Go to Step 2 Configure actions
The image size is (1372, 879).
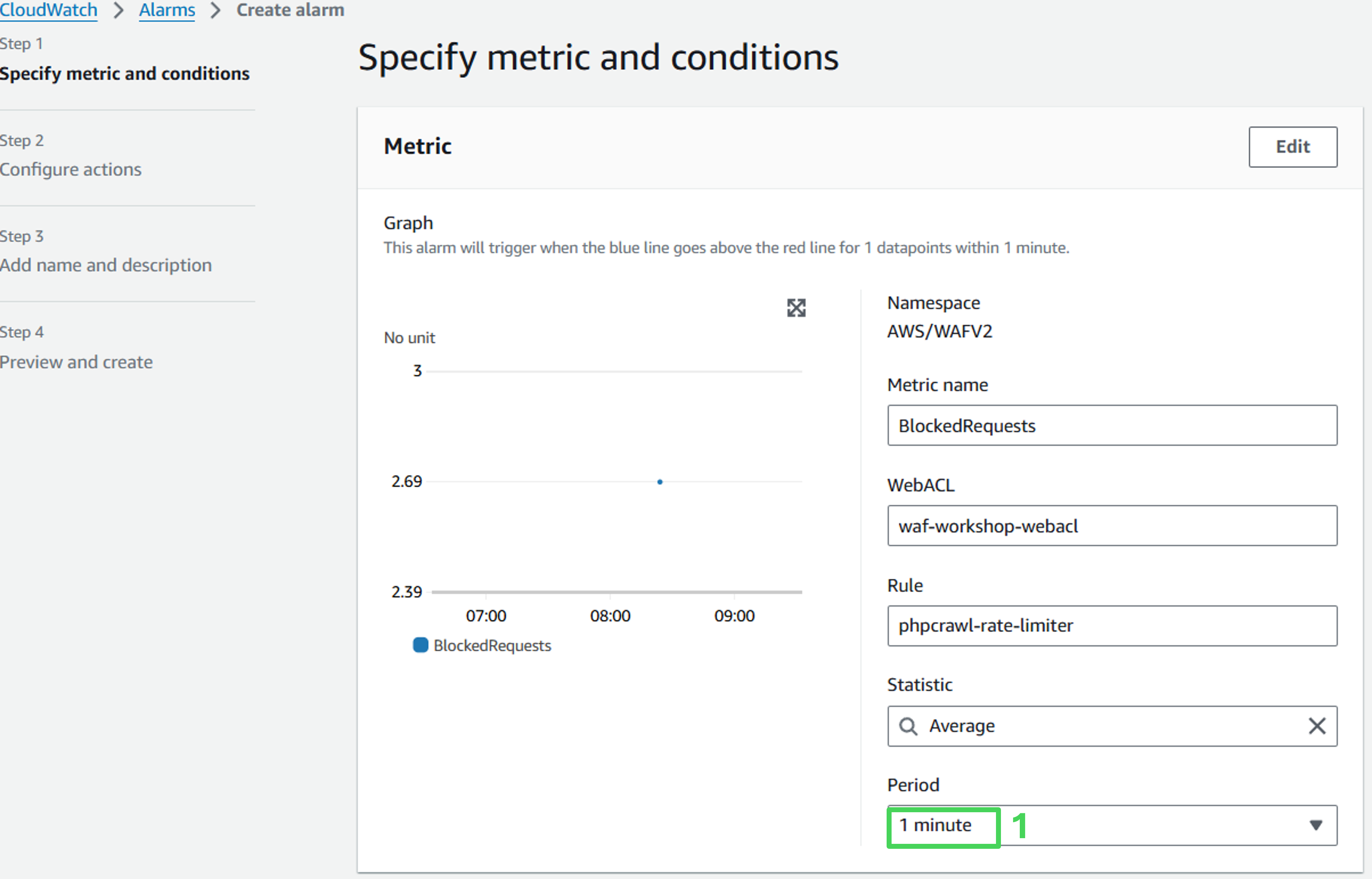71,169
